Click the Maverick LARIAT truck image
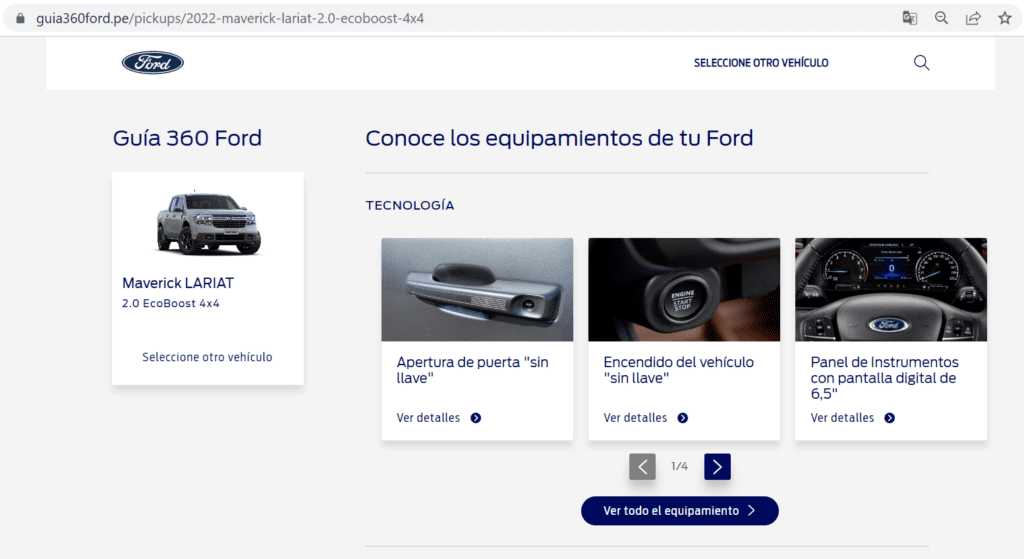 click(208, 222)
